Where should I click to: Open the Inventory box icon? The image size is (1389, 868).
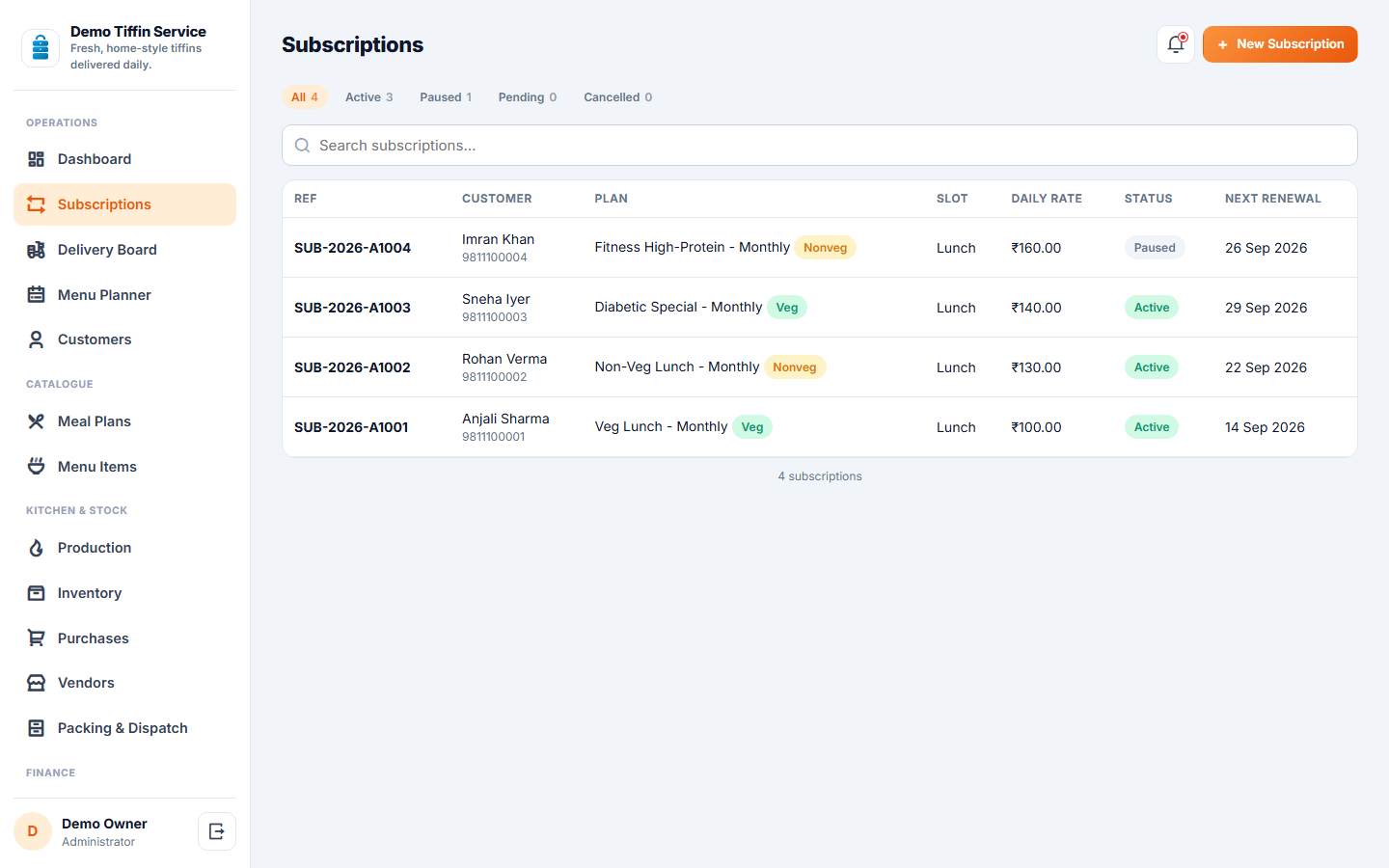pos(36,593)
